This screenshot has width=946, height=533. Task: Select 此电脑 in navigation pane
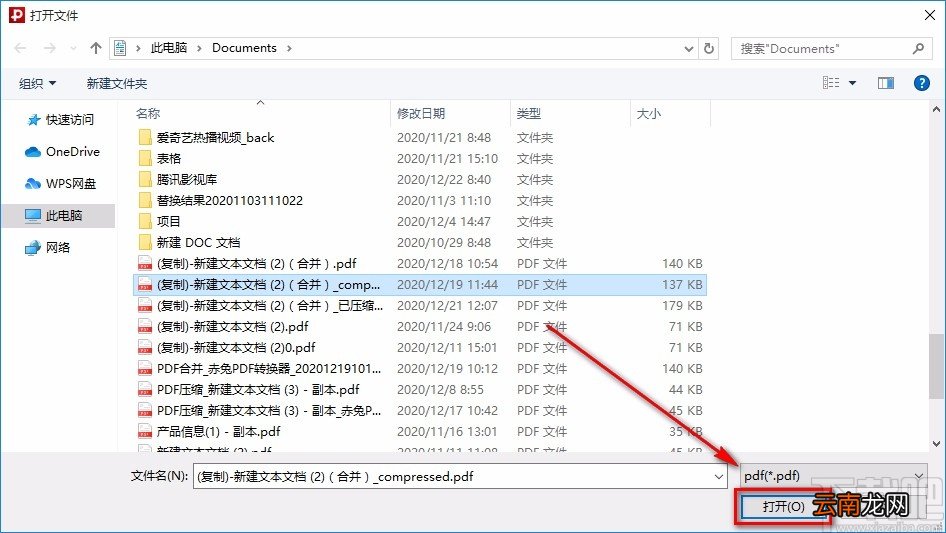[x=58, y=215]
